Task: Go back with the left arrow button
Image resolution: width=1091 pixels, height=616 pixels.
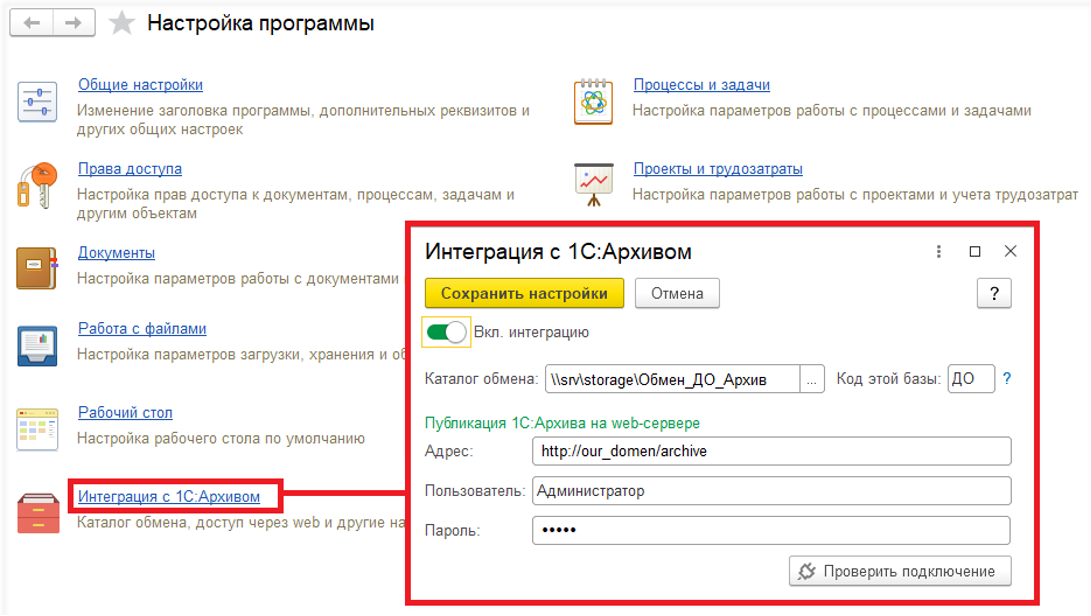Action: click(x=31, y=23)
